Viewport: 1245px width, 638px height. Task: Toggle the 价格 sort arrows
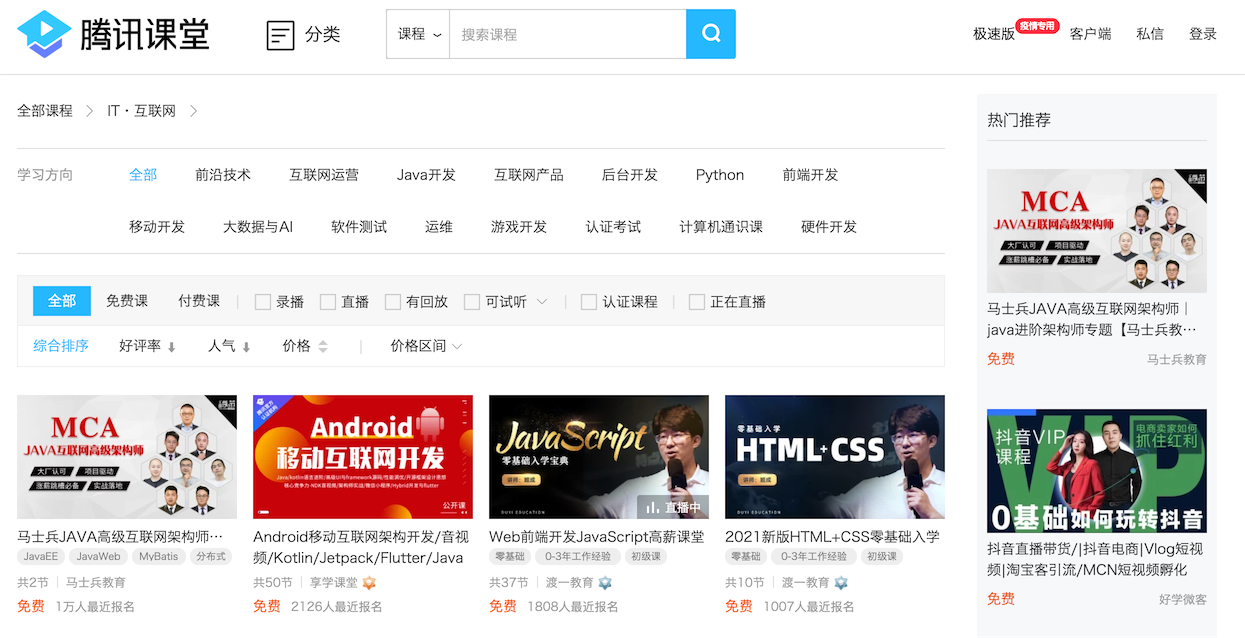(x=322, y=346)
